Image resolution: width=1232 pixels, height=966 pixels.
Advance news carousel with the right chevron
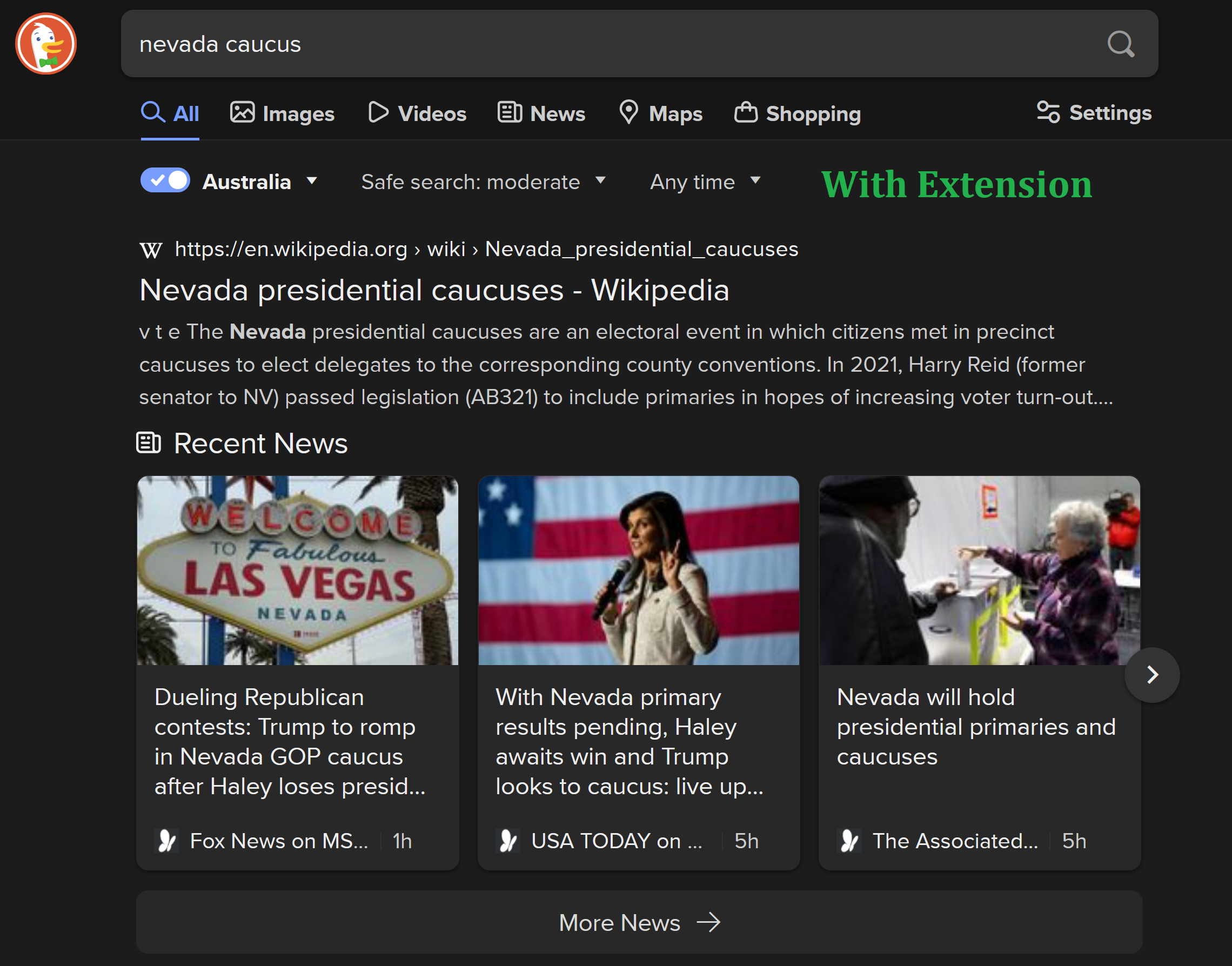coord(1151,675)
